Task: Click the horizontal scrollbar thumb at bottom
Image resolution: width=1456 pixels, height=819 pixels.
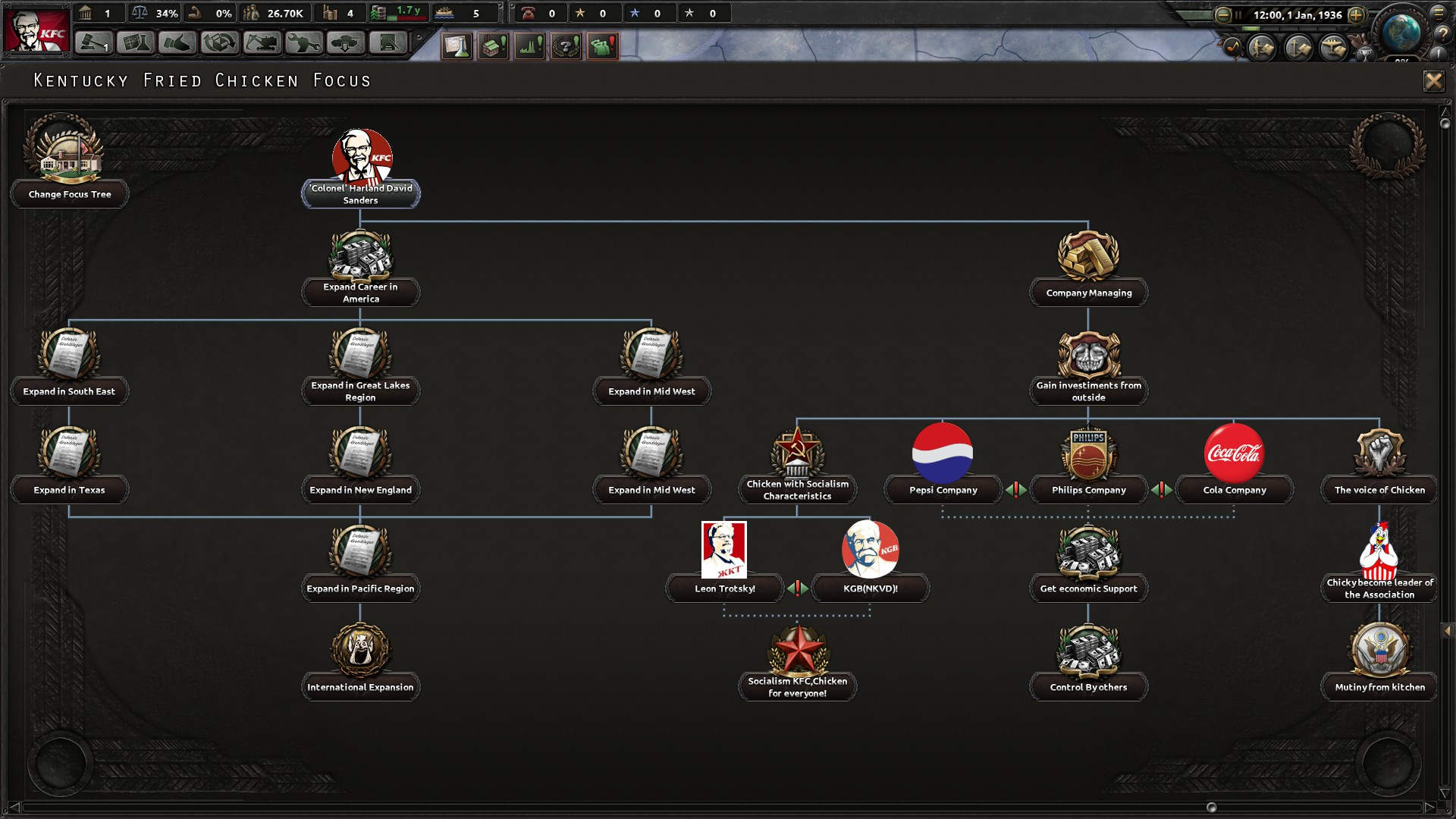Action: coord(1211,807)
